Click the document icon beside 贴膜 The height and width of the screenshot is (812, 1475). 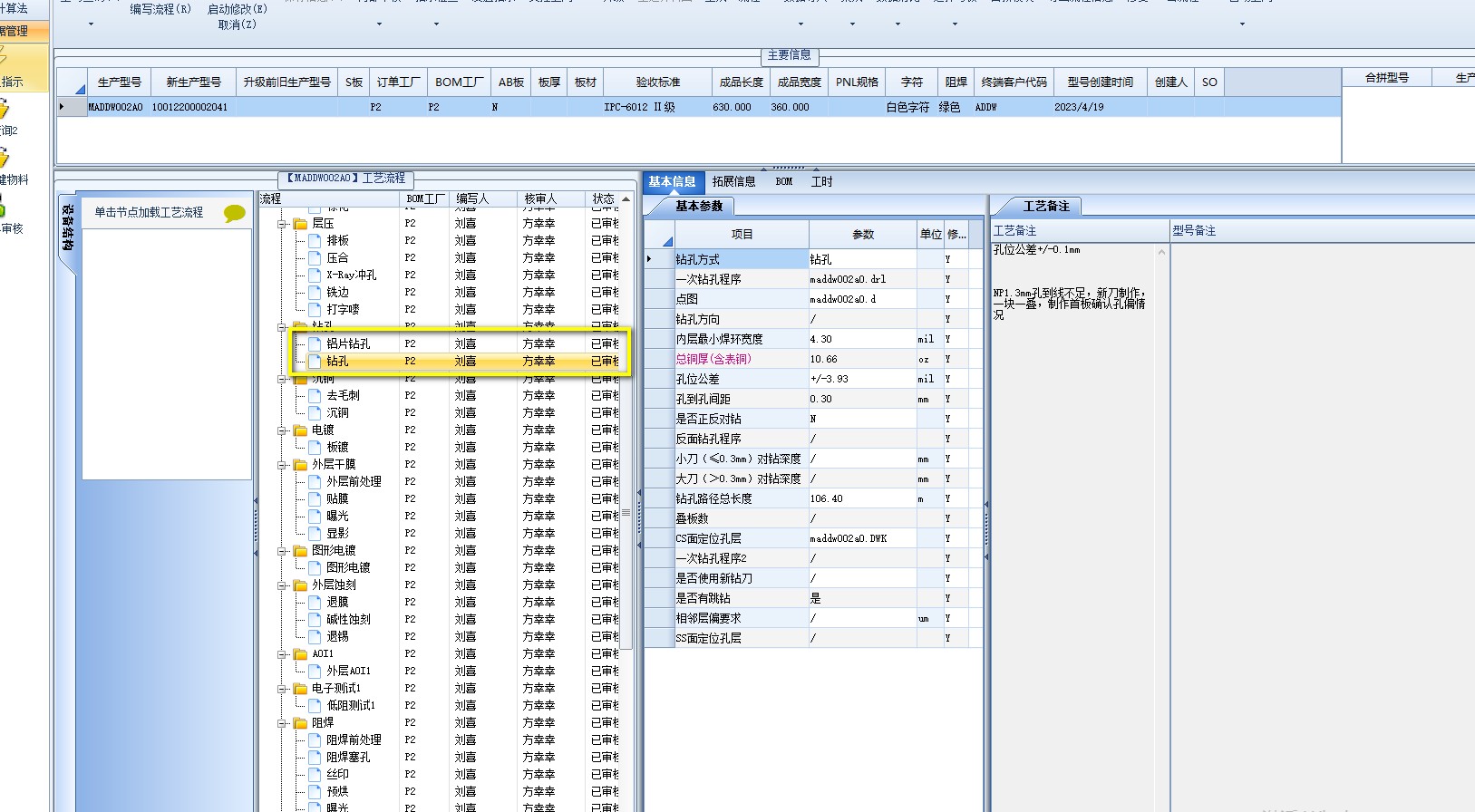315,498
